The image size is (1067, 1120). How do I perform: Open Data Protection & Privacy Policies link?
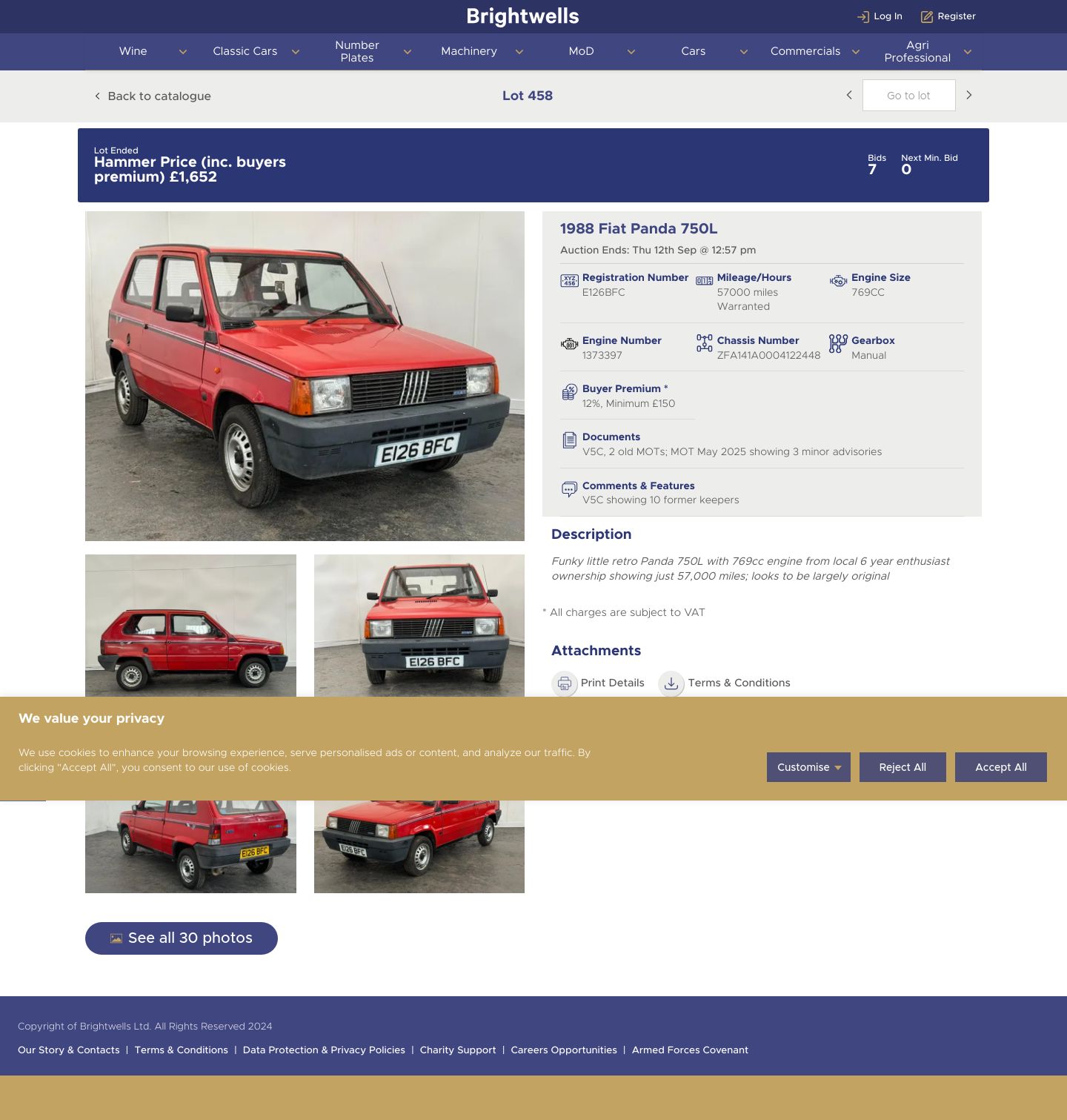tap(324, 1050)
